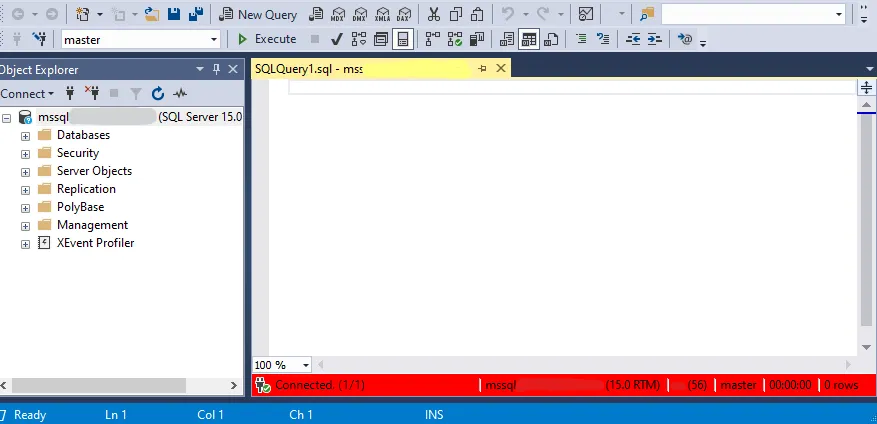
Task: Click the Cut scissors icon
Action: [433, 15]
